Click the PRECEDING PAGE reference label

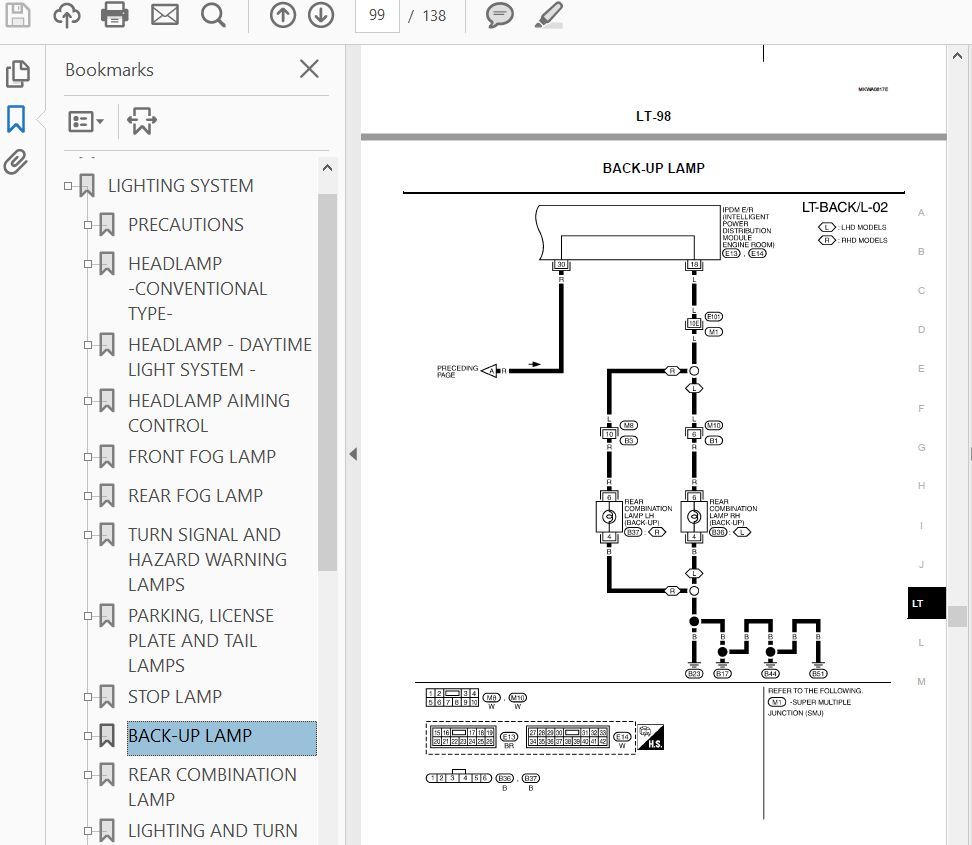pyautogui.click(x=457, y=371)
